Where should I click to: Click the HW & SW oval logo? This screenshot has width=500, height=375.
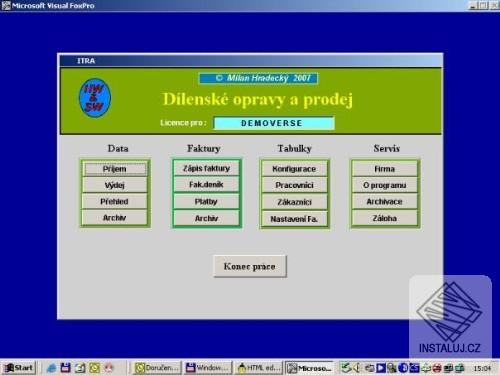click(x=95, y=98)
